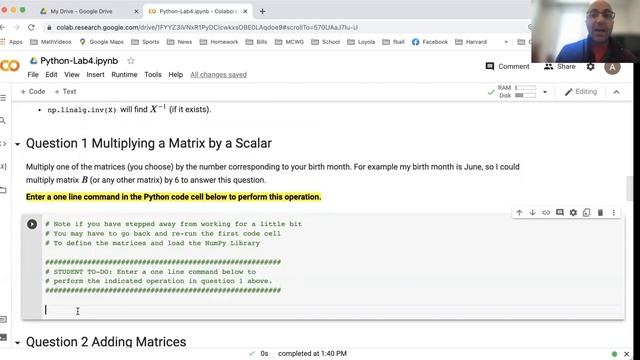The image size is (640, 360).
Task: Click the Colab CO logo
Action: pos(10,66)
